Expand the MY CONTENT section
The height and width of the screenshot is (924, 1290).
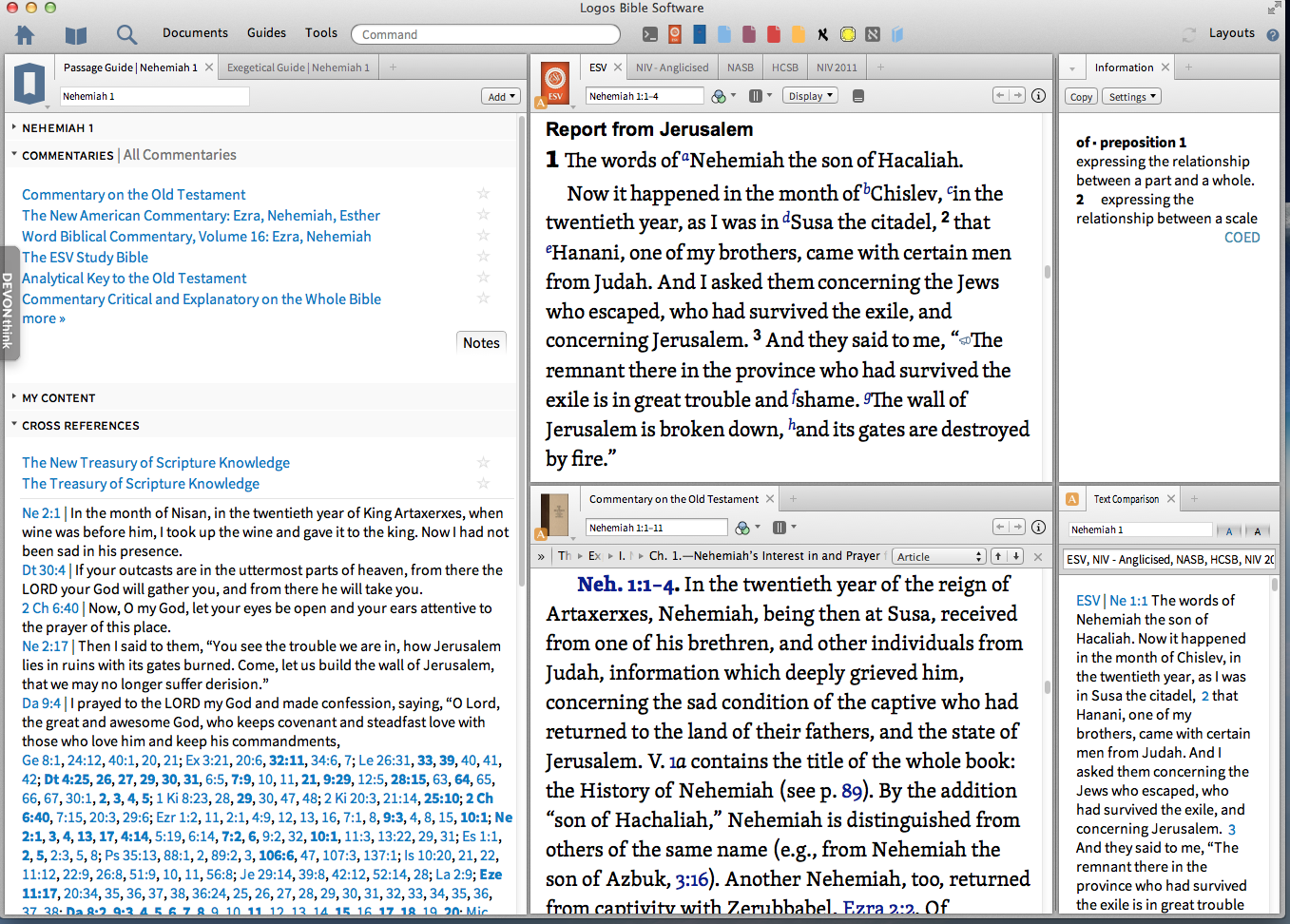pyautogui.click(x=14, y=397)
